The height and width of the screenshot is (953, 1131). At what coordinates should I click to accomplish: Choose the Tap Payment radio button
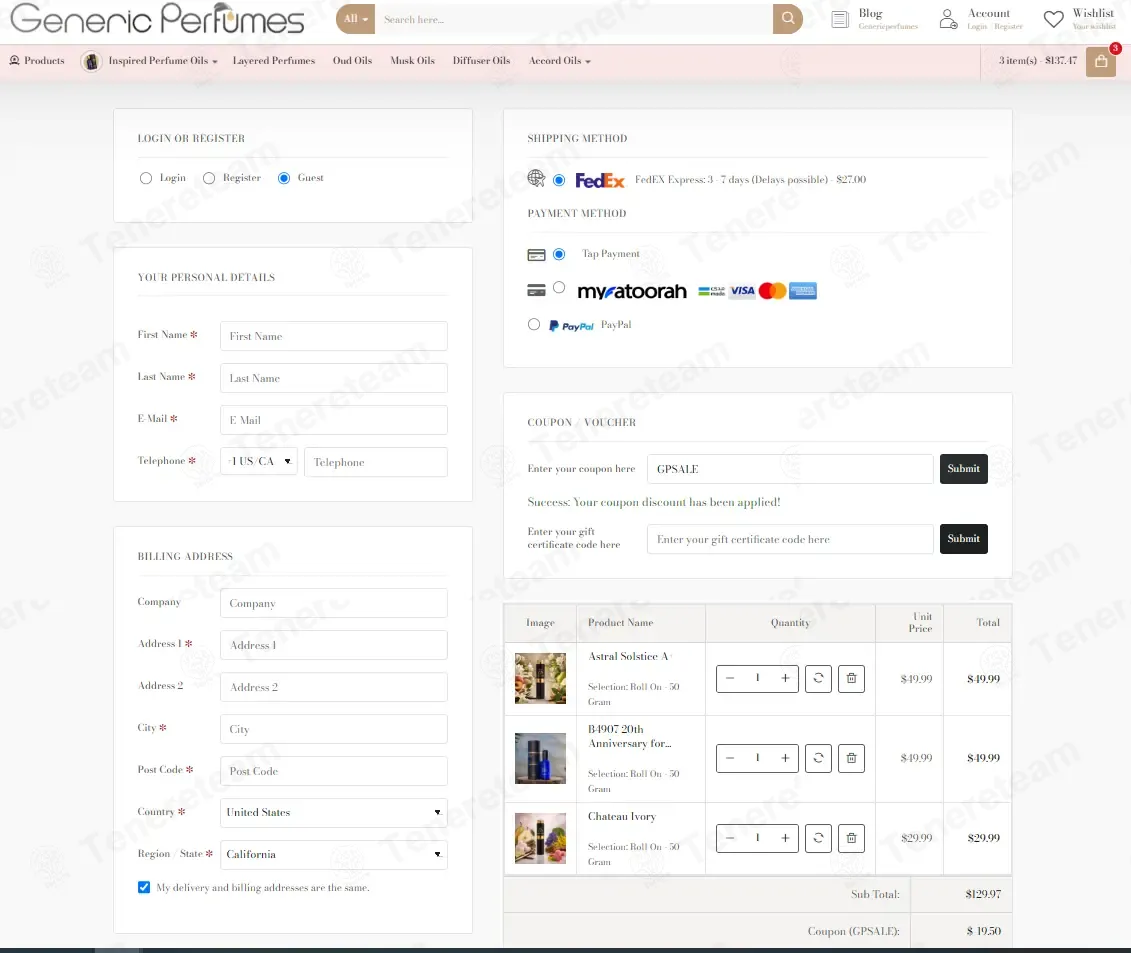pyautogui.click(x=559, y=254)
